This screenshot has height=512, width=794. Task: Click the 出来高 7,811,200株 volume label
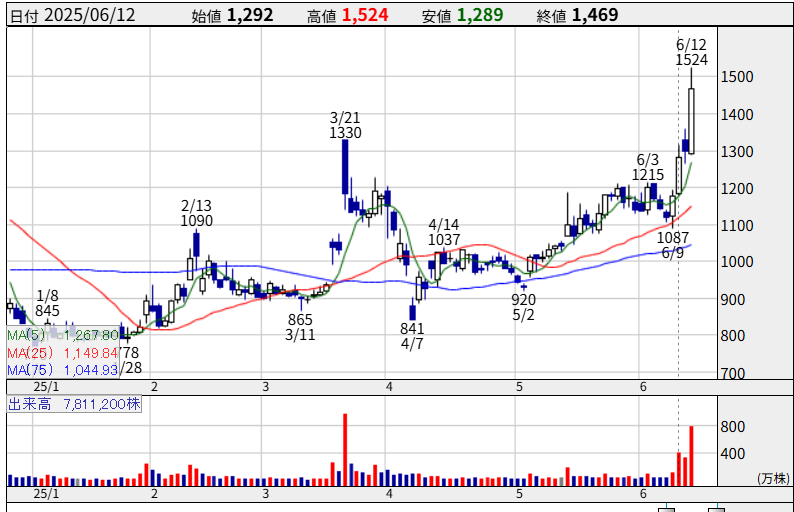pyautogui.click(x=74, y=404)
